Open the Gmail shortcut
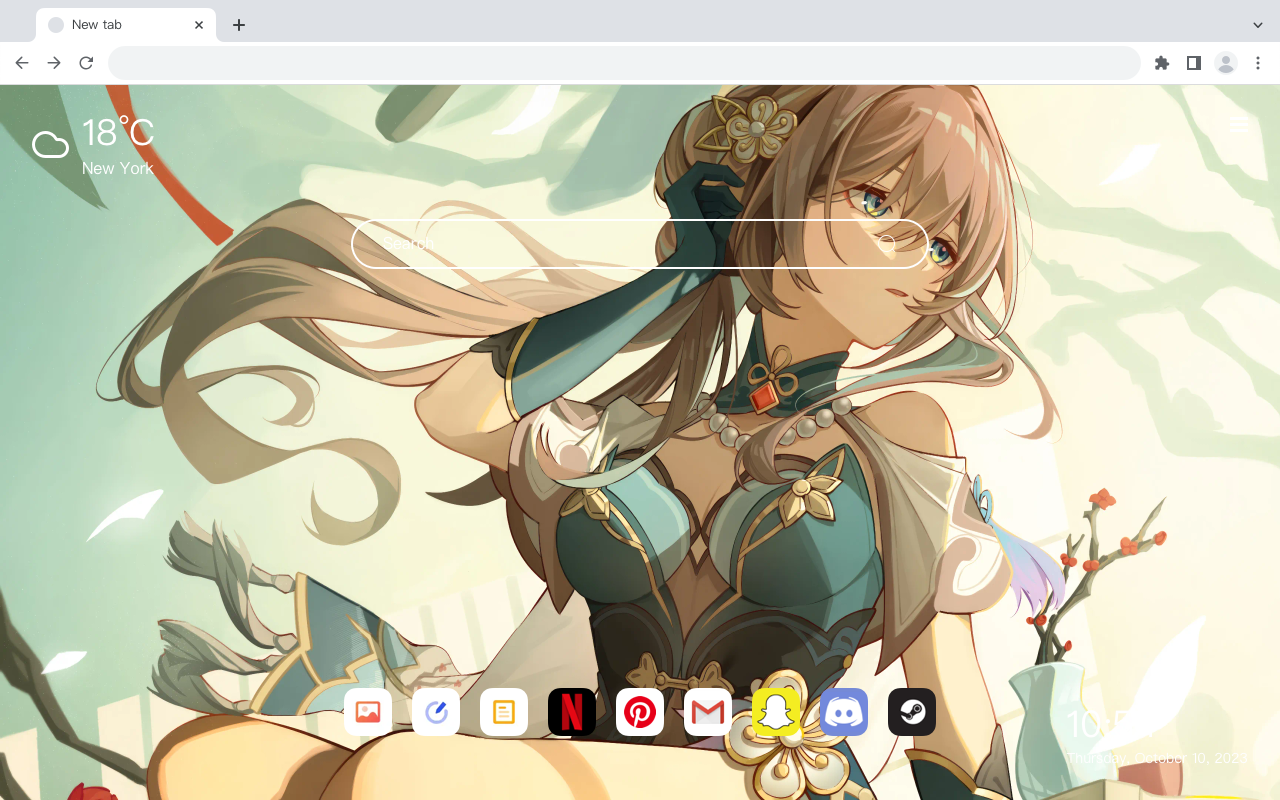Screen dimensions: 1280x800 tap(708, 712)
